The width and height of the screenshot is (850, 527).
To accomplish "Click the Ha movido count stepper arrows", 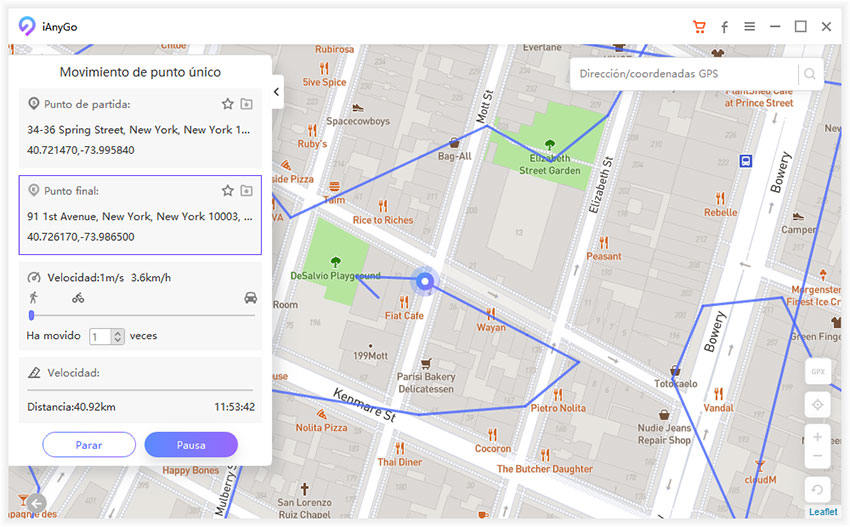I will 118,336.
